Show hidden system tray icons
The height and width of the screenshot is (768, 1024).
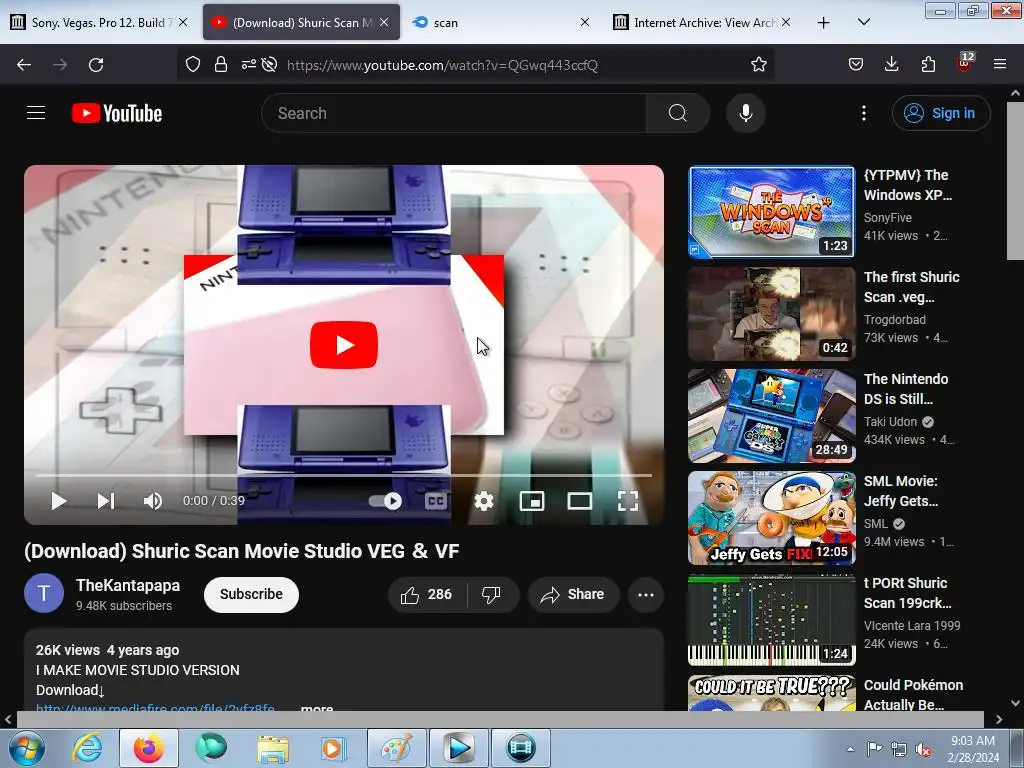[x=850, y=749]
